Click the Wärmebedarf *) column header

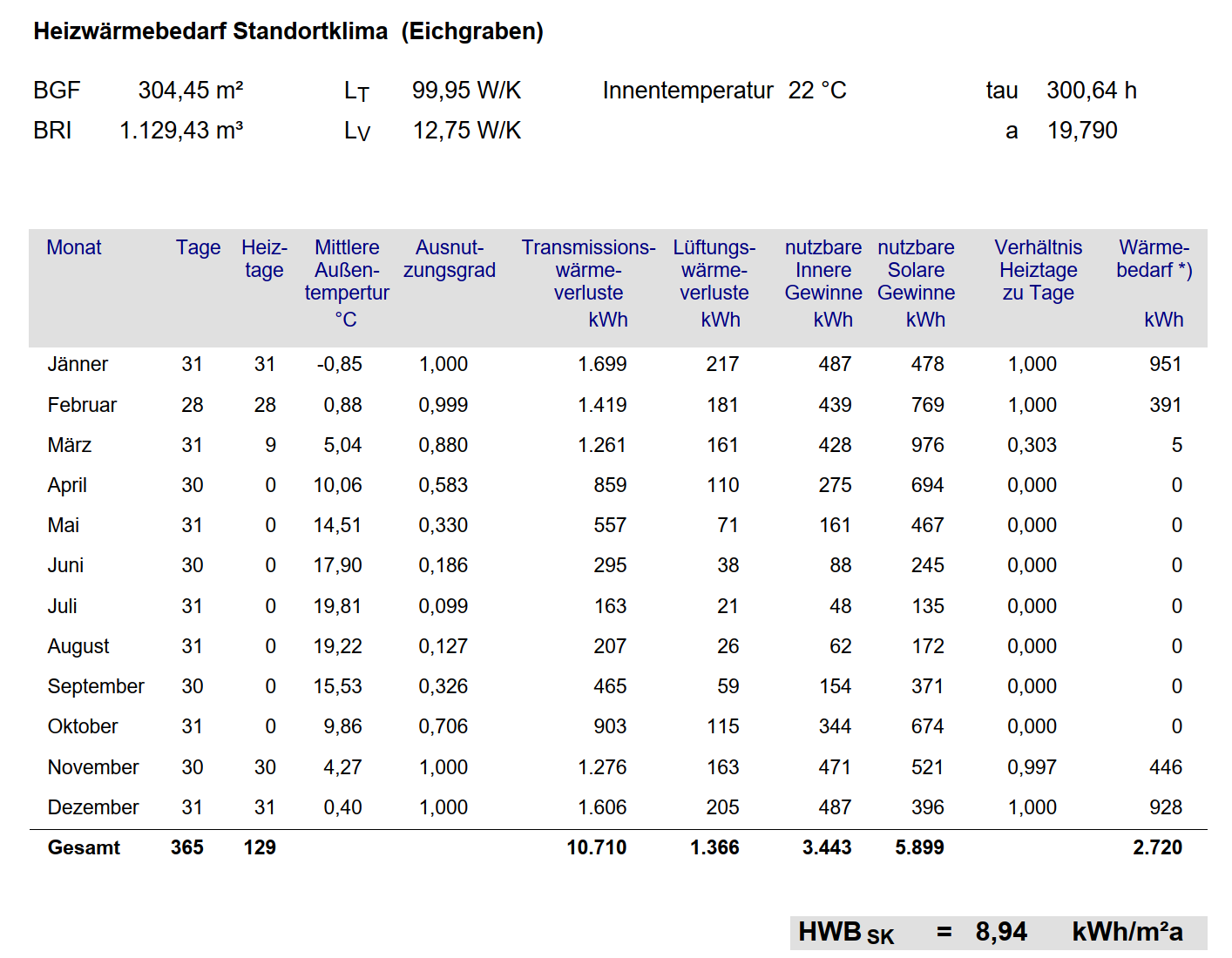pos(1154,283)
